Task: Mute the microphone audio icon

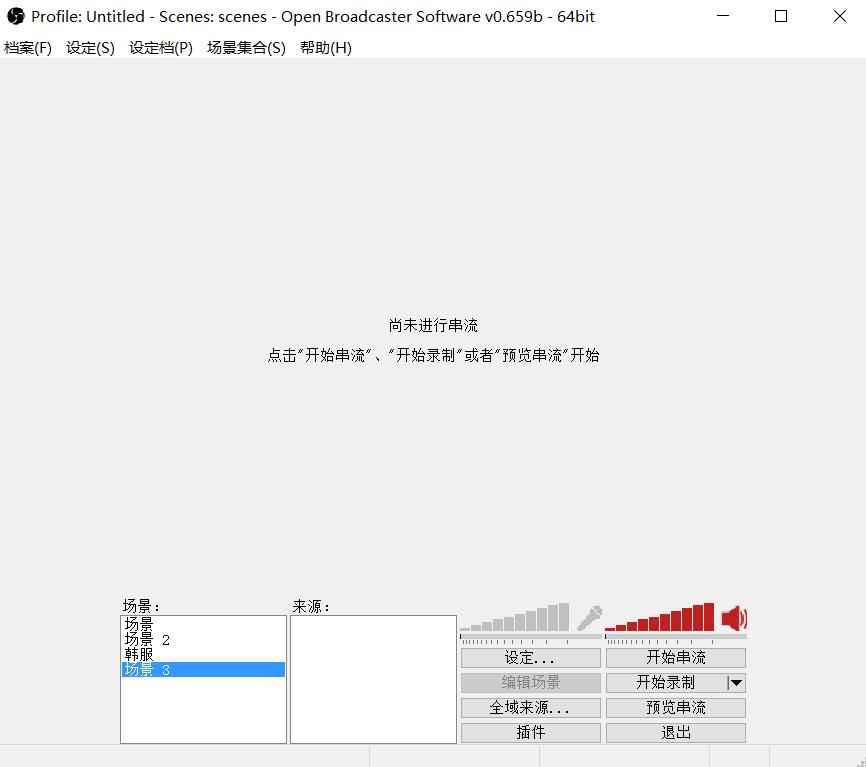Action: tap(591, 618)
